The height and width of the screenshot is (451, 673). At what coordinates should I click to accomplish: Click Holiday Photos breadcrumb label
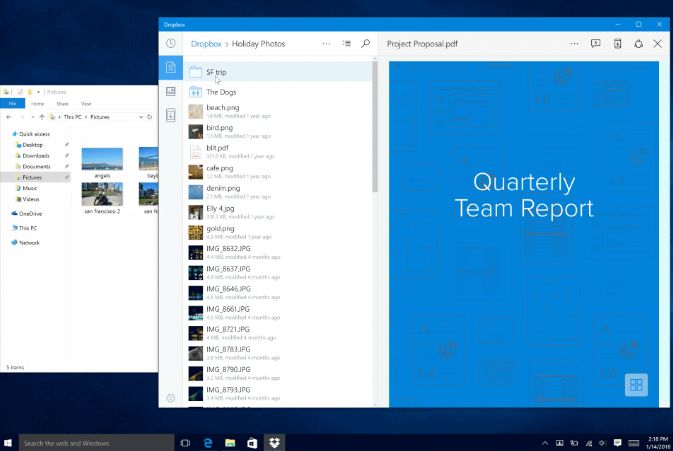click(258, 44)
